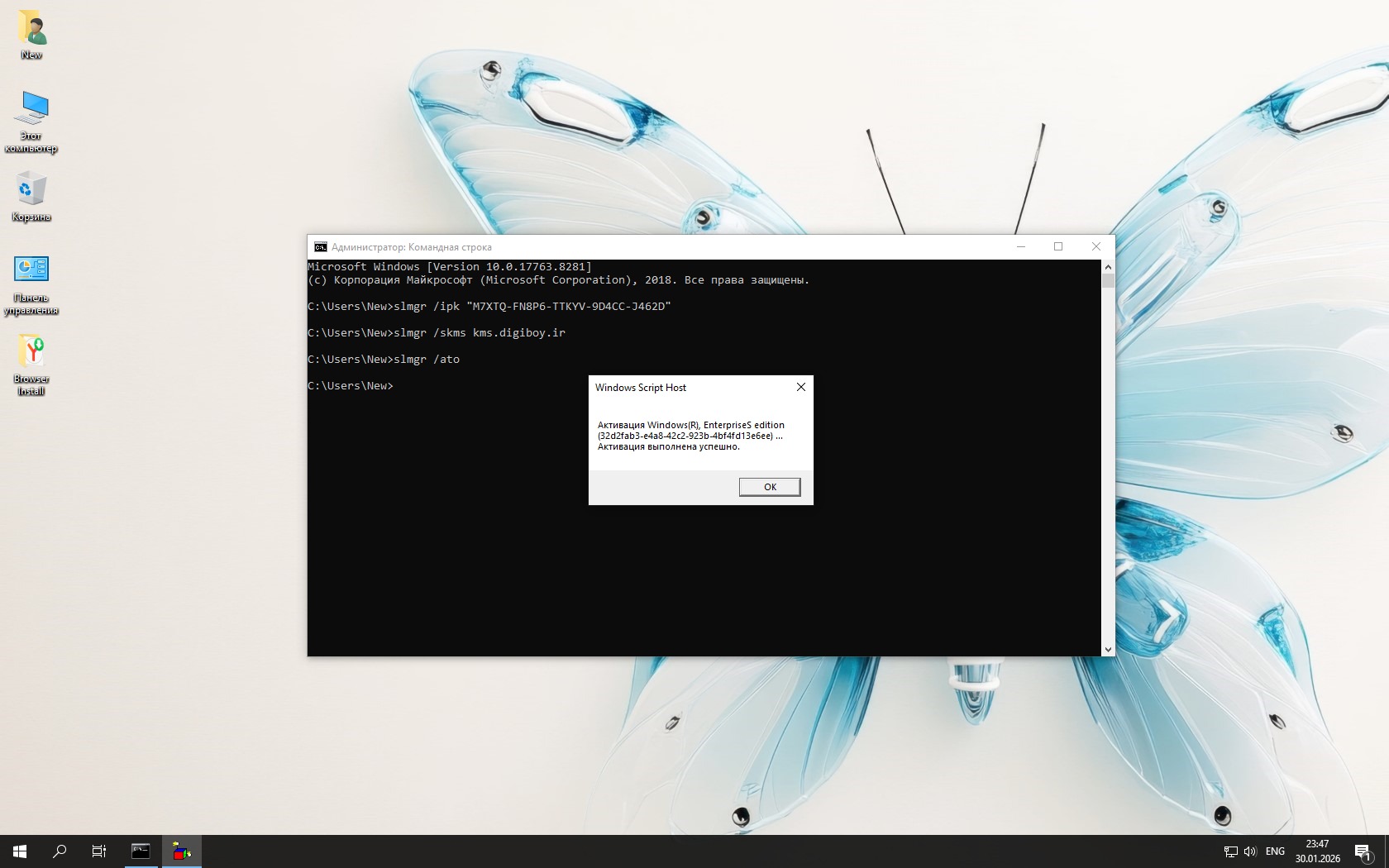Click the command prompt scroll-down arrow

pyautogui.click(x=1108, y=650)
